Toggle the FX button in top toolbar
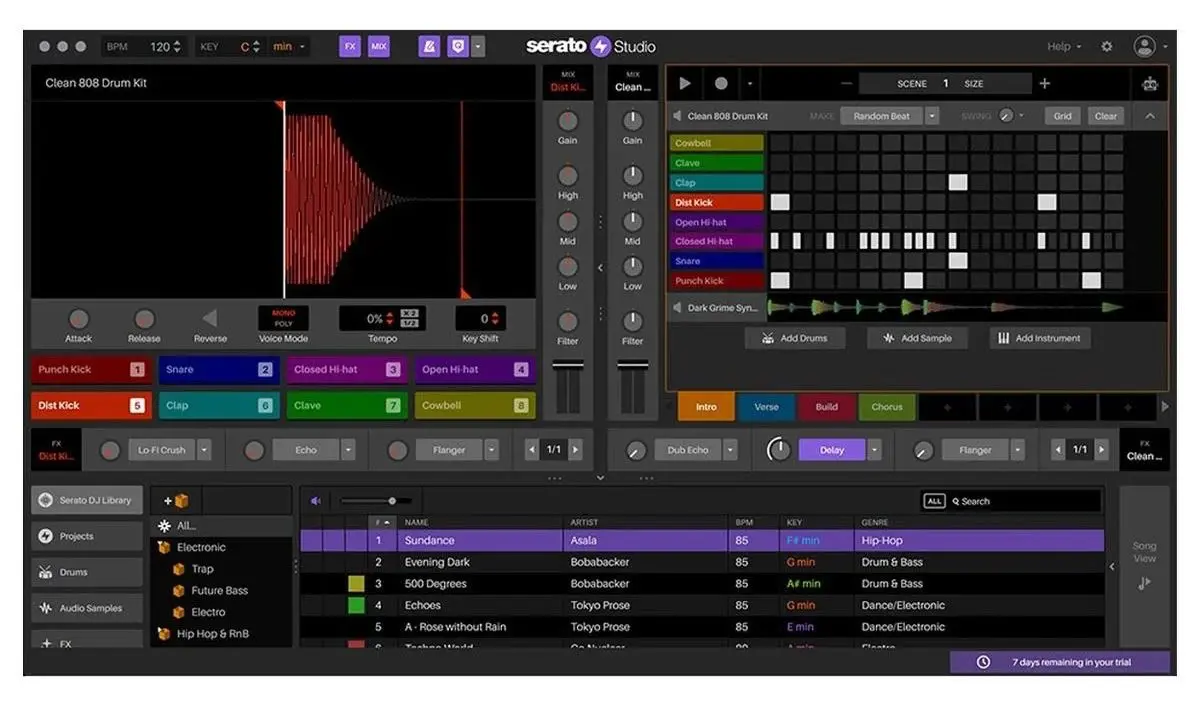This screenshot has height=719, width=1200. click(x=350, y=46)
